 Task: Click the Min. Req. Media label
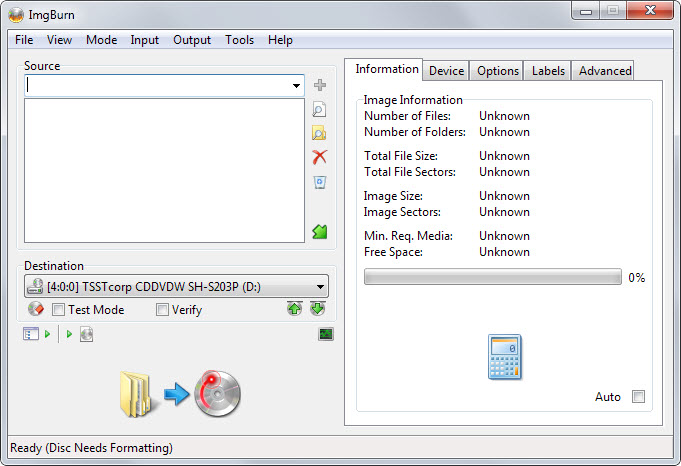pos(408,236)
